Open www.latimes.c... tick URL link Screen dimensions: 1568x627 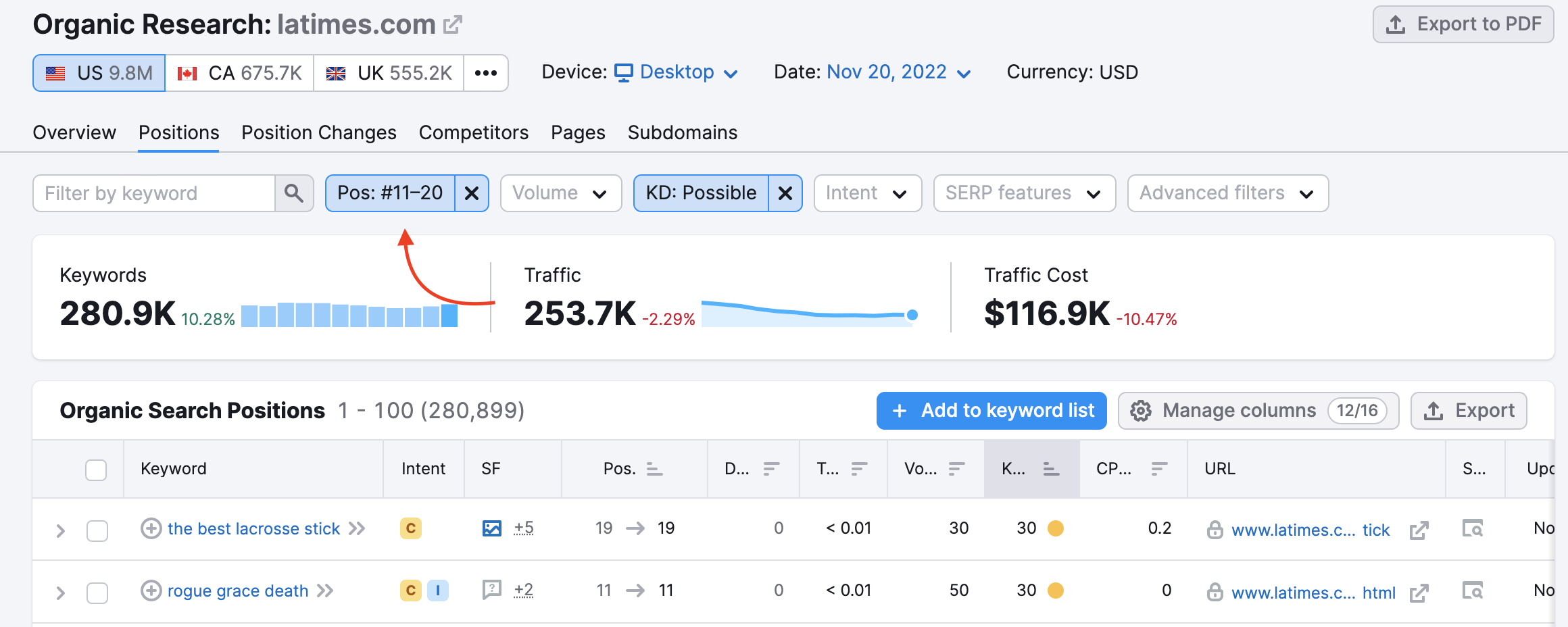point(1310,530)
